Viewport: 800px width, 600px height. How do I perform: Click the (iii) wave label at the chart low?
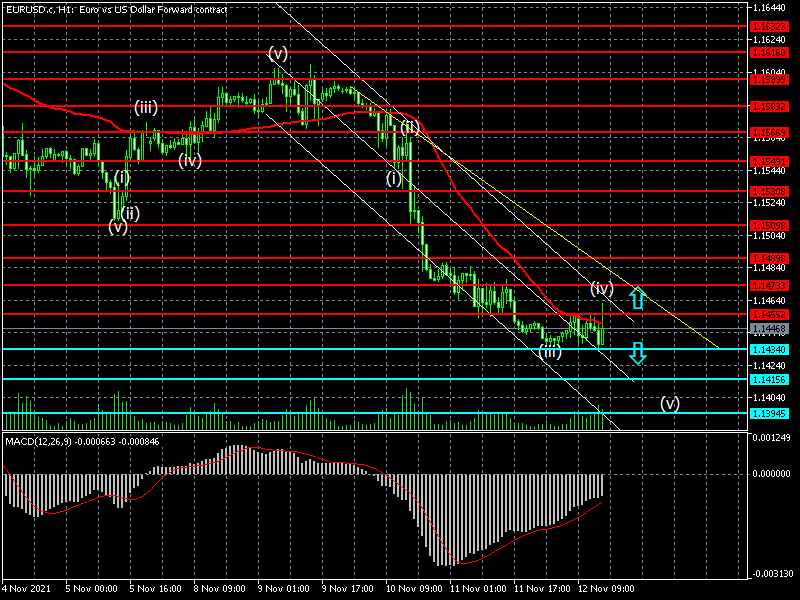(x=550, y=351)
